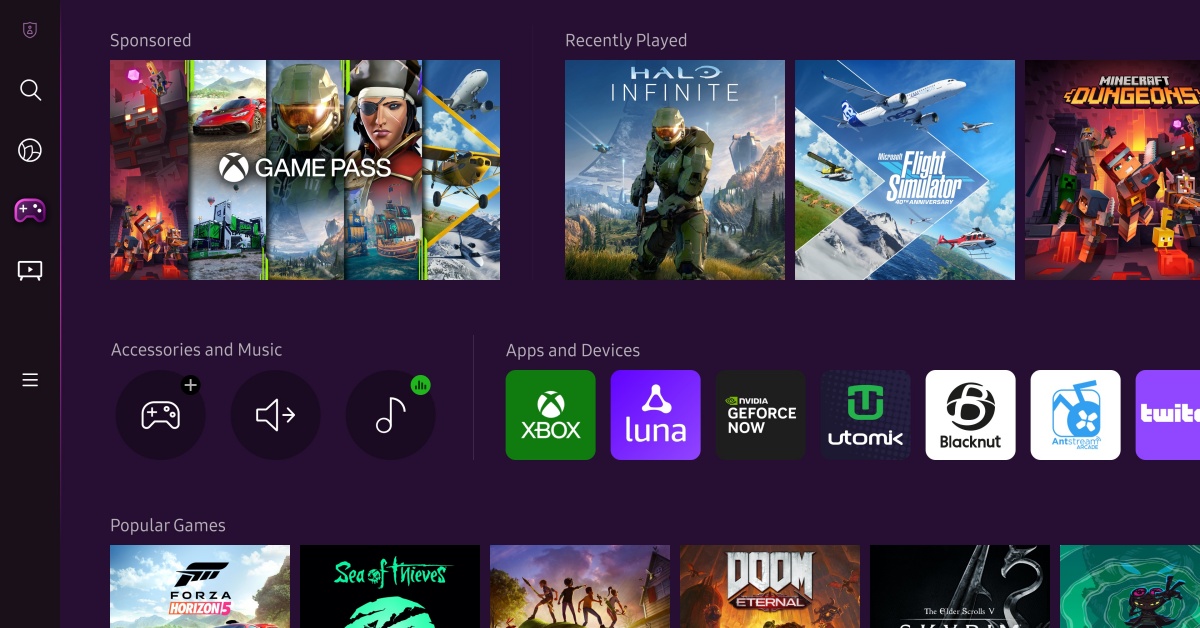This screenshot has height=628, width=1200.
Task: Open Doom Eternal in Popular Games
Action: click(770, 586)
